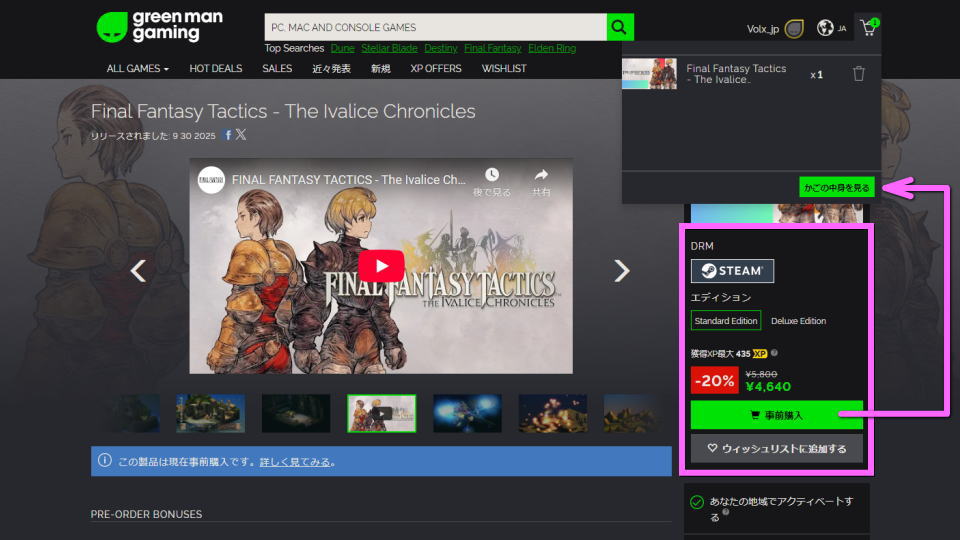Click the cart item thumbnail image
This screenshot has height=540, width=960.
pos(650,74)
